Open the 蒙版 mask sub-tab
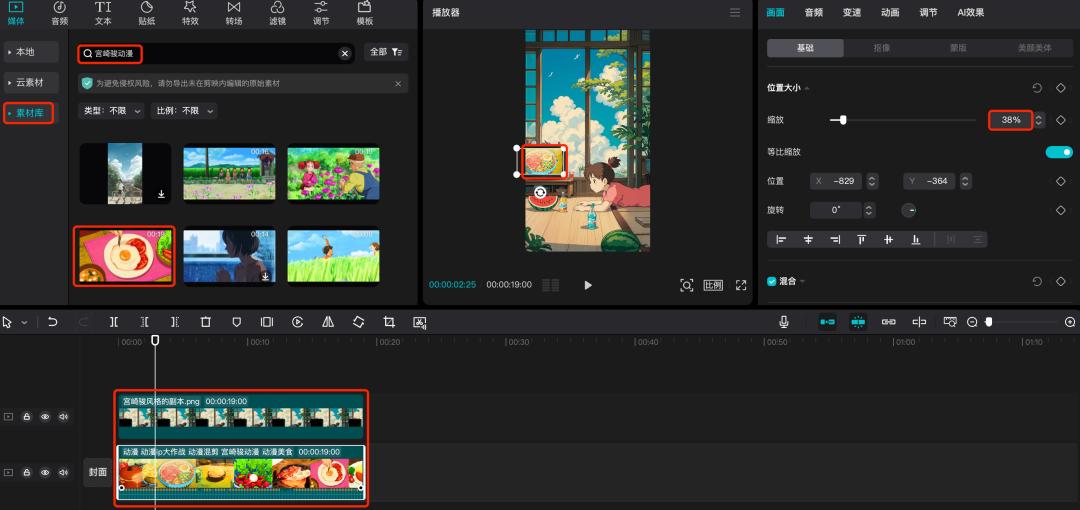Screen dimensions: 1080x510 point(958,48)
